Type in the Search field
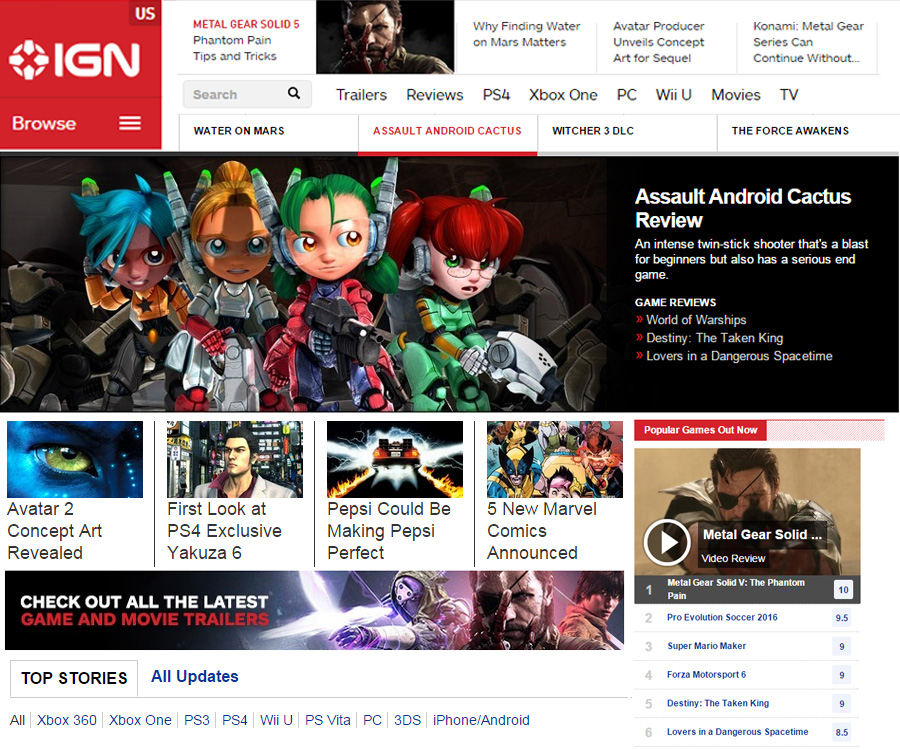 coord(234,95)
